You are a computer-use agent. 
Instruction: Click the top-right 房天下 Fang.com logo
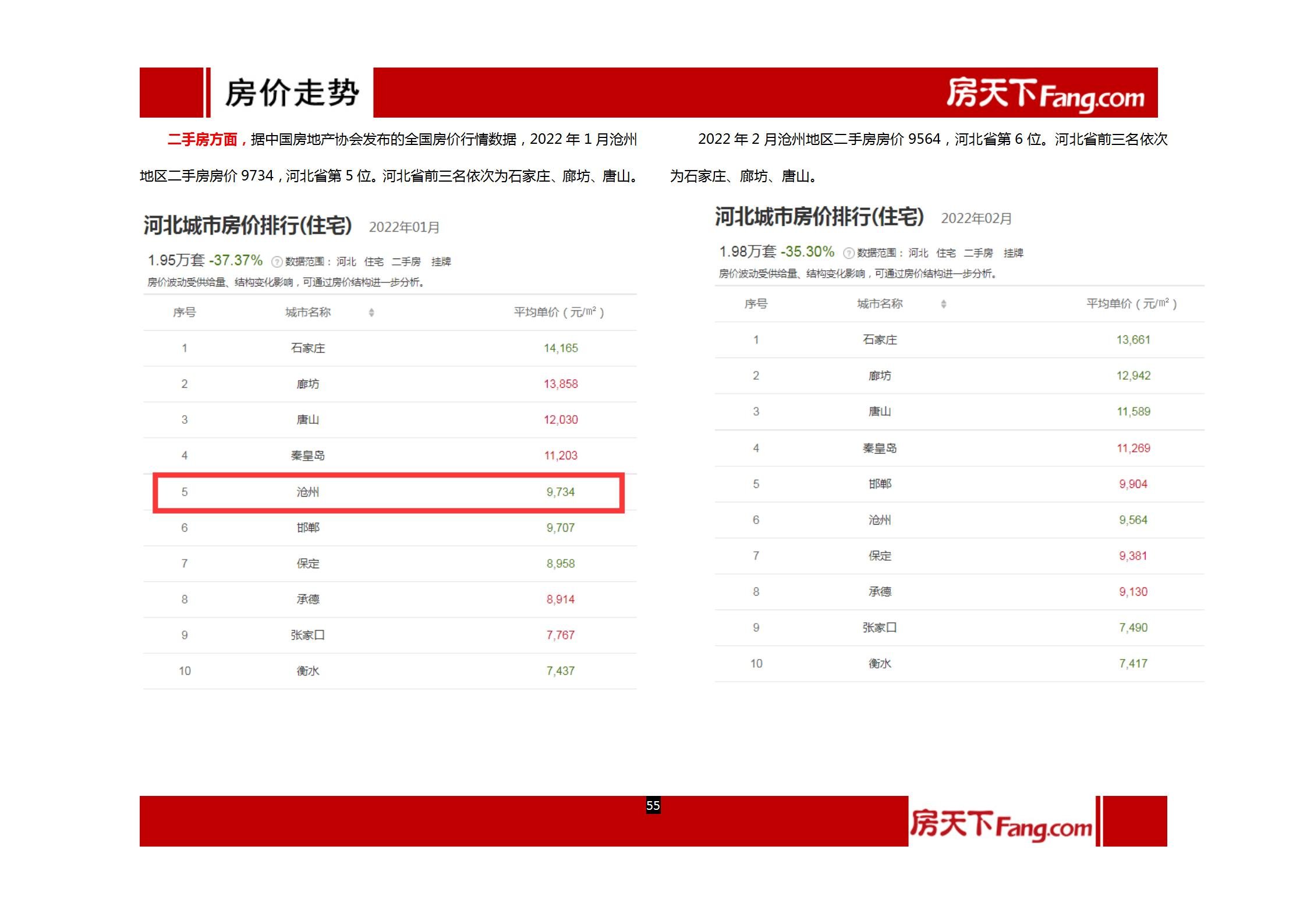1046,94
